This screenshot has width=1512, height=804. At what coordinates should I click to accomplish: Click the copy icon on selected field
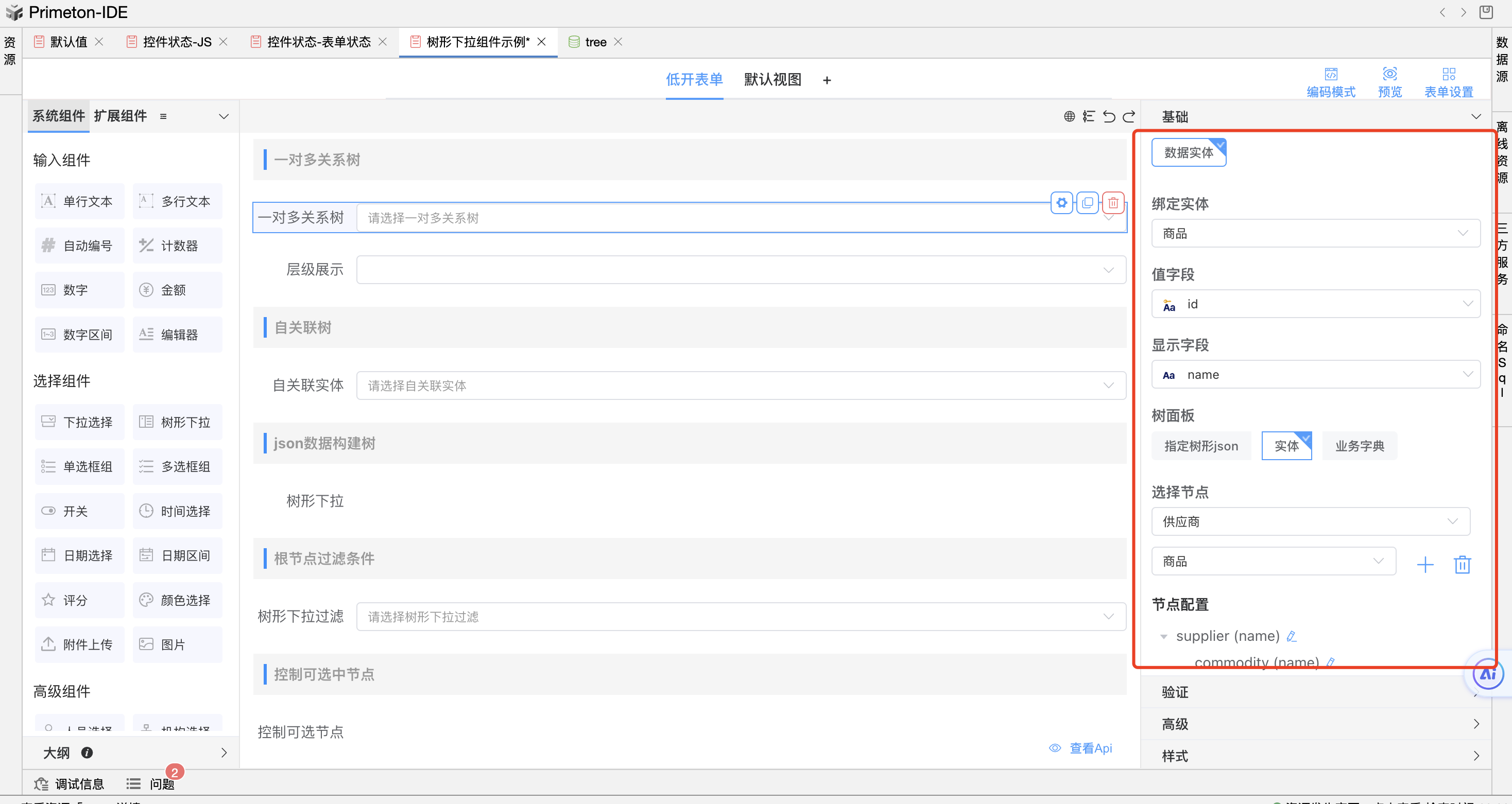[x=1087, y=203]
